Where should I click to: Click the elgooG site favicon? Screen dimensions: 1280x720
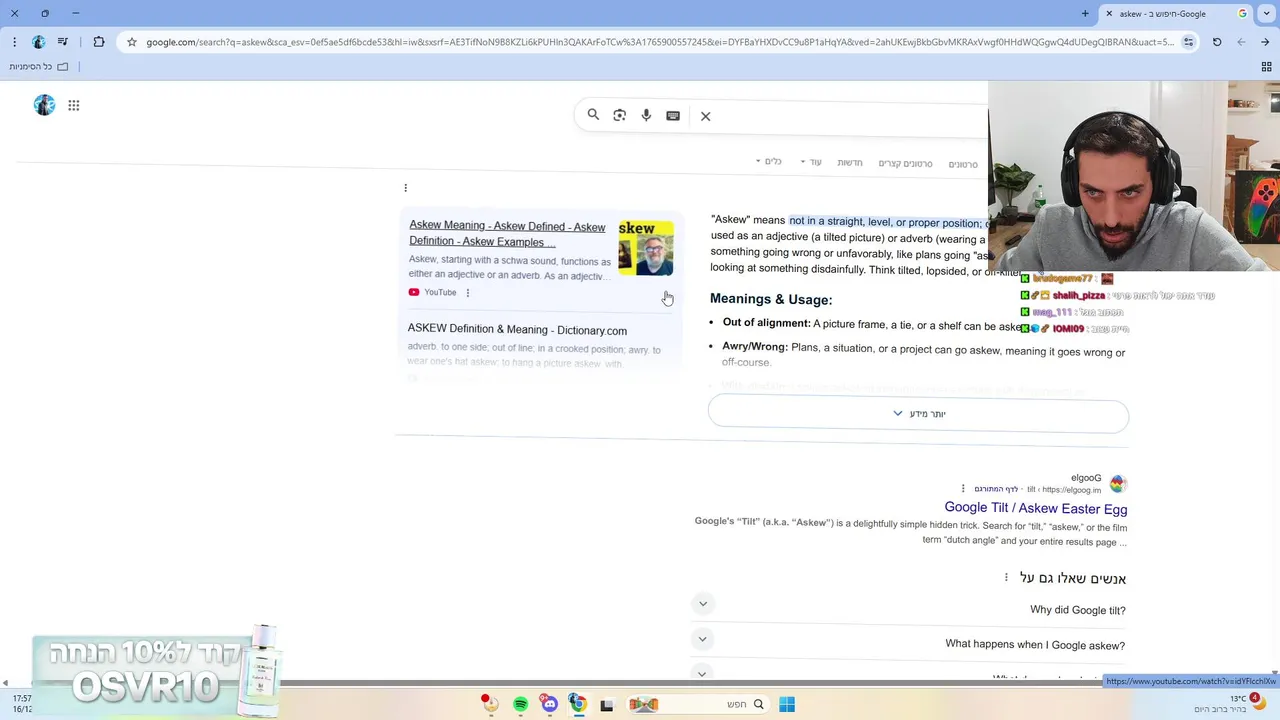click(x=1118, y=484)
